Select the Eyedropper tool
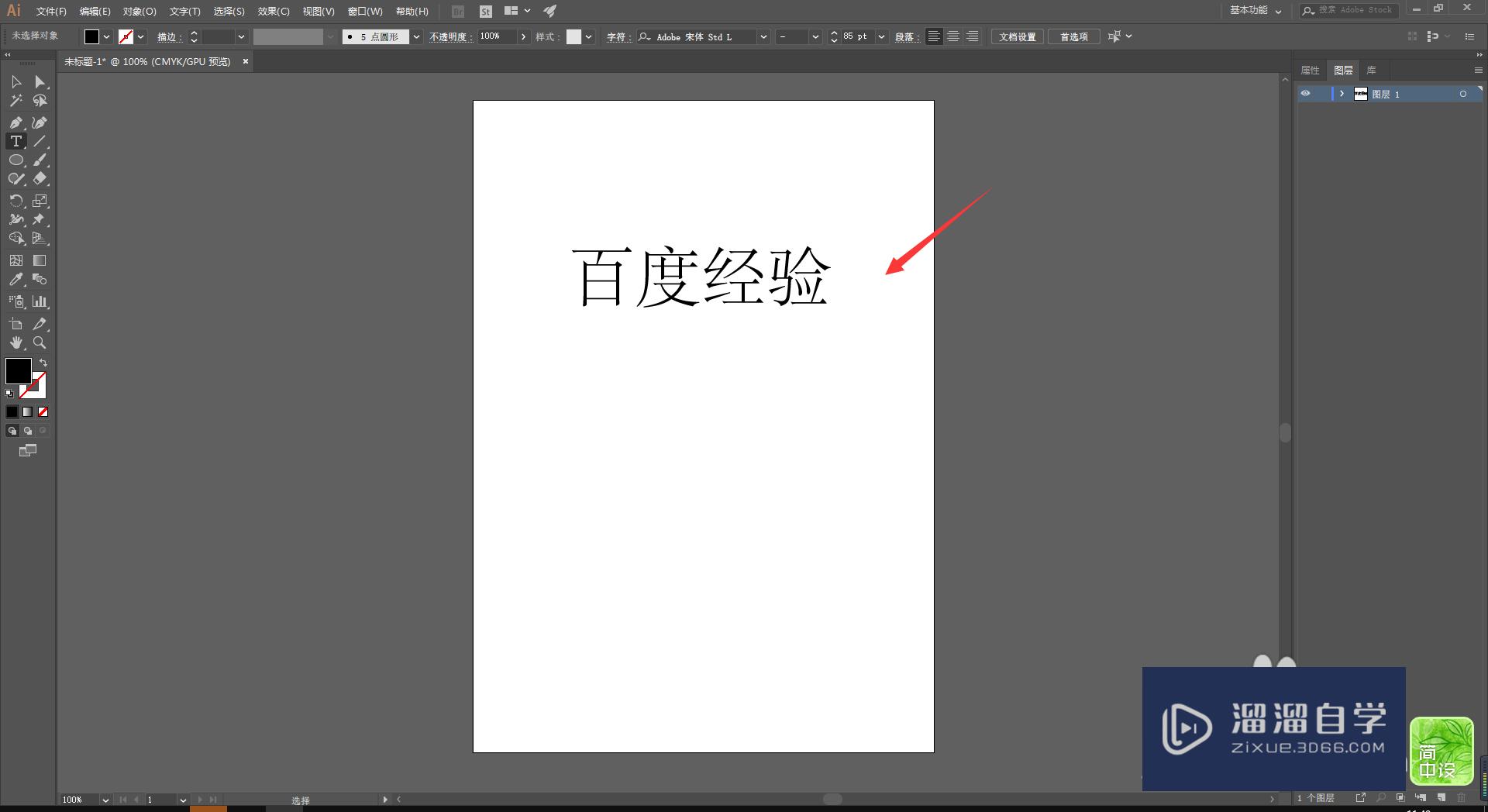 pos(15,280)
